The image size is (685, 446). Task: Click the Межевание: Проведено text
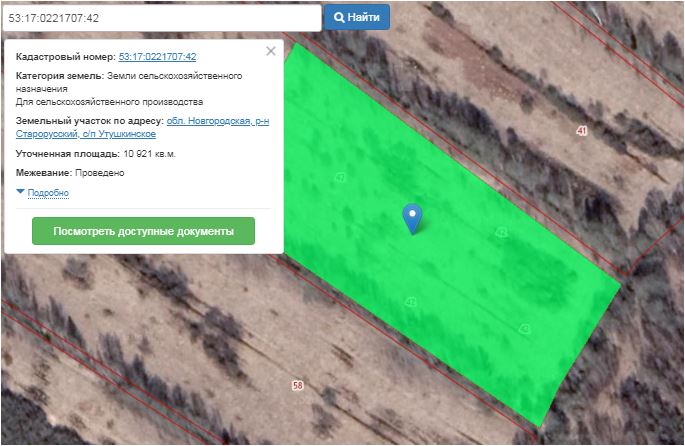coord(70,173)
